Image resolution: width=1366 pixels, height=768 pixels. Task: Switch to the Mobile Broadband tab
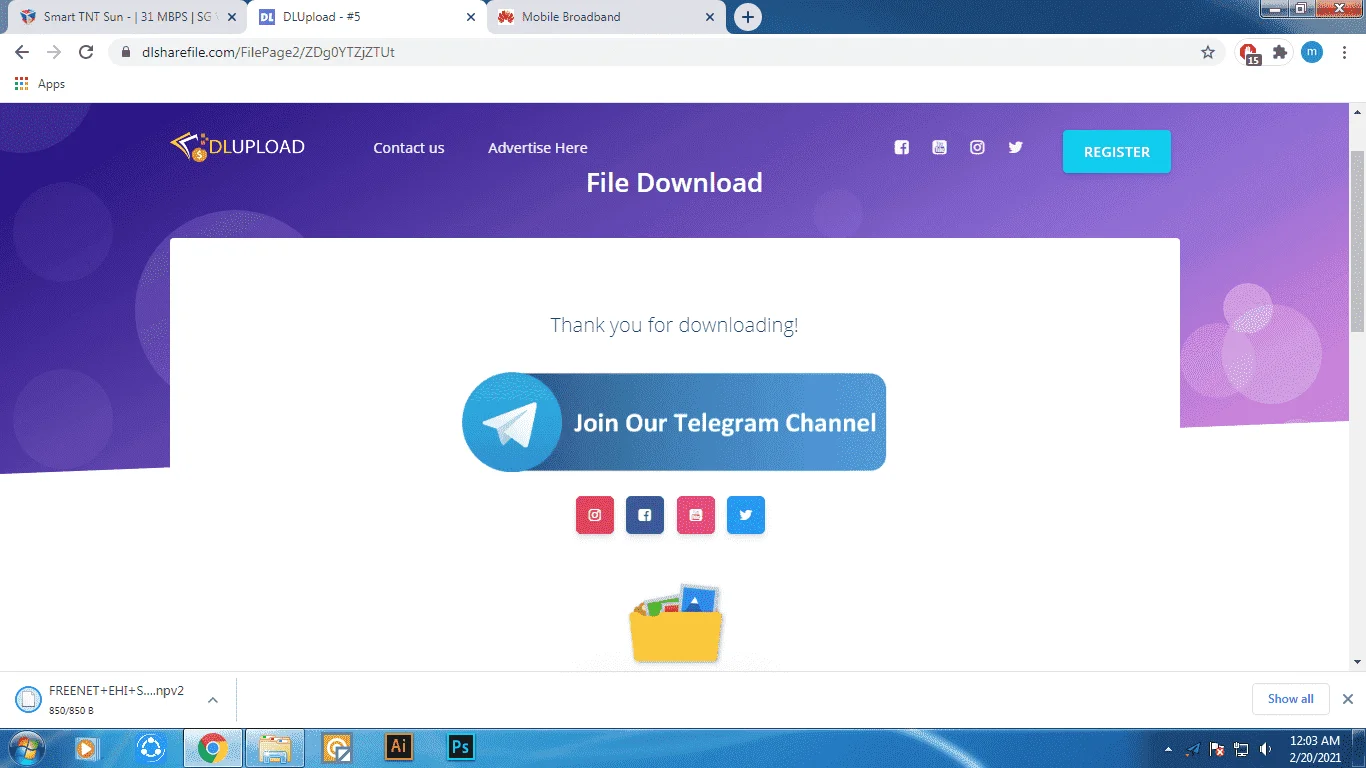coord(606,17)
